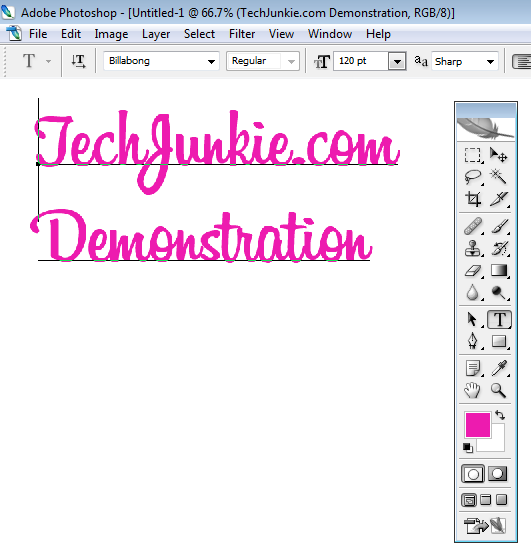Screen dimensions: 531x553
Task: Select the Move tool
Action: (499, 155)
